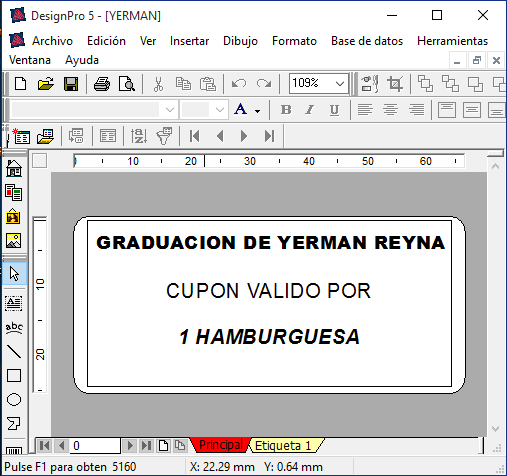507x476 pixels.
Task: Create a new document with the blank page icon
Action: coord(21,84)
